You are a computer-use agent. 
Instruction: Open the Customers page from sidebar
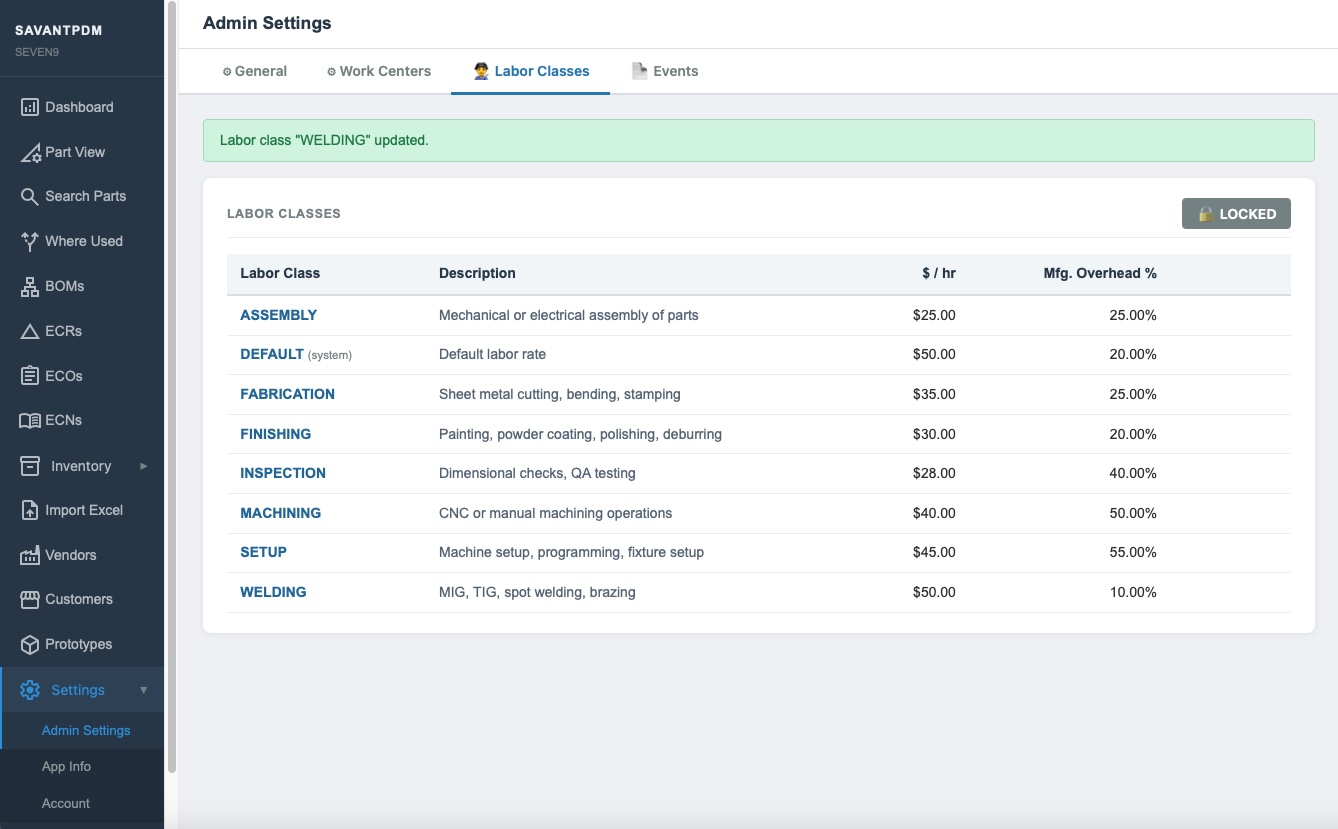(78, 599)
